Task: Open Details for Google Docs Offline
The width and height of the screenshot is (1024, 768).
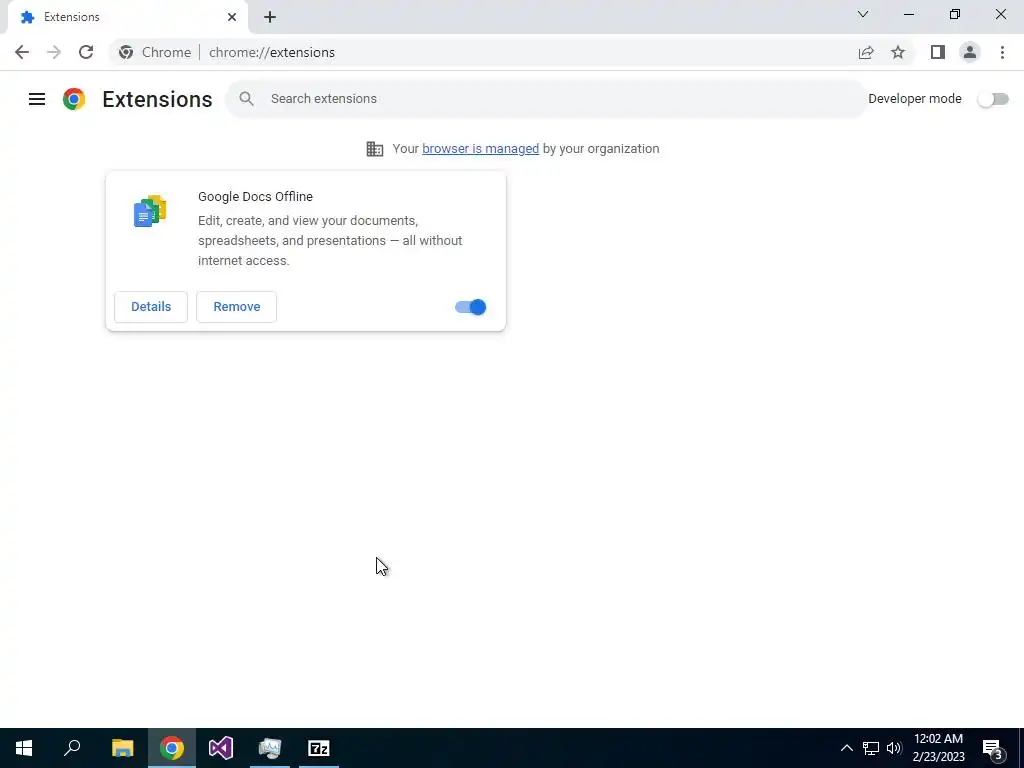Action: [x=151, y=307]
